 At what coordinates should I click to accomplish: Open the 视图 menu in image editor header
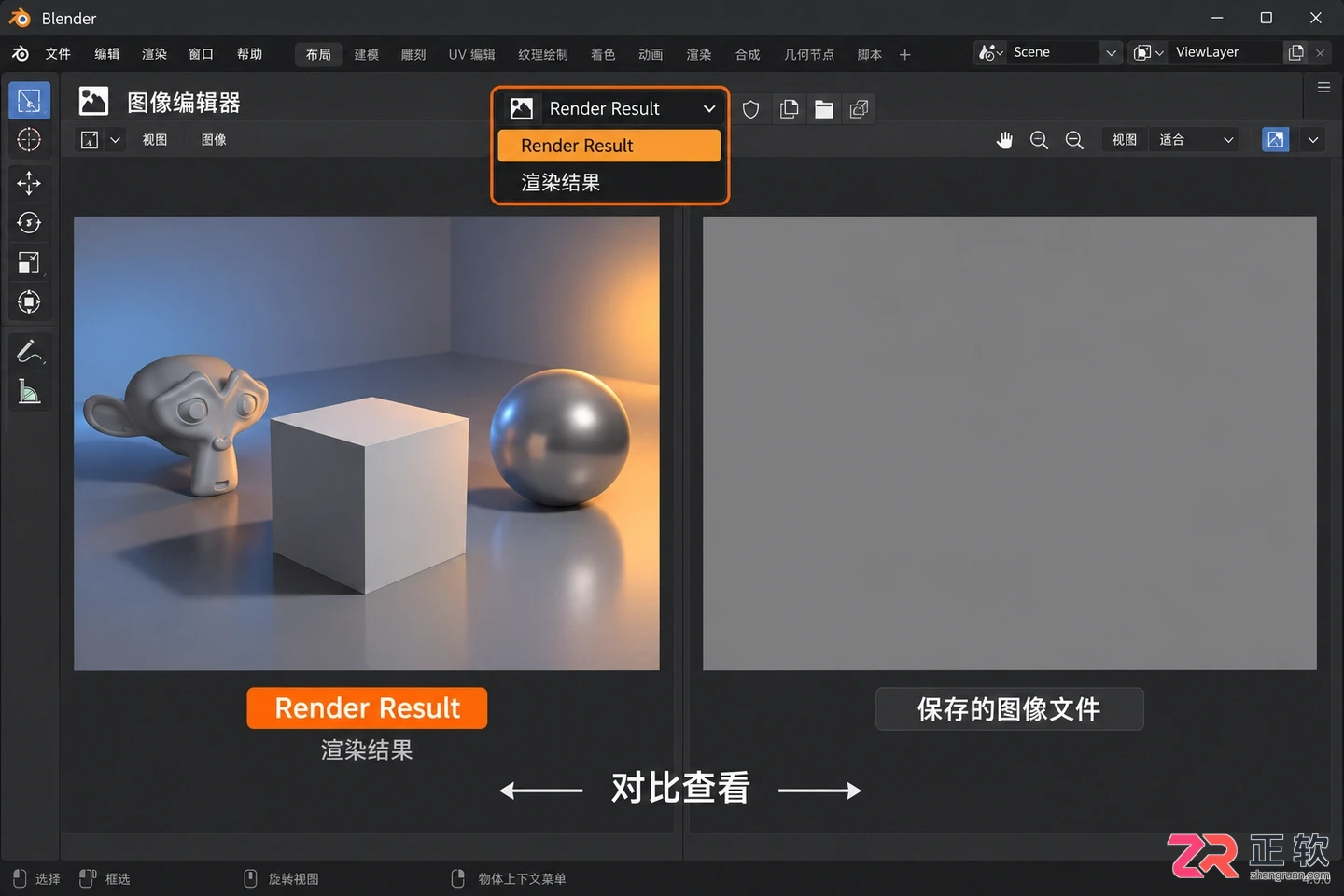(155, 140)
